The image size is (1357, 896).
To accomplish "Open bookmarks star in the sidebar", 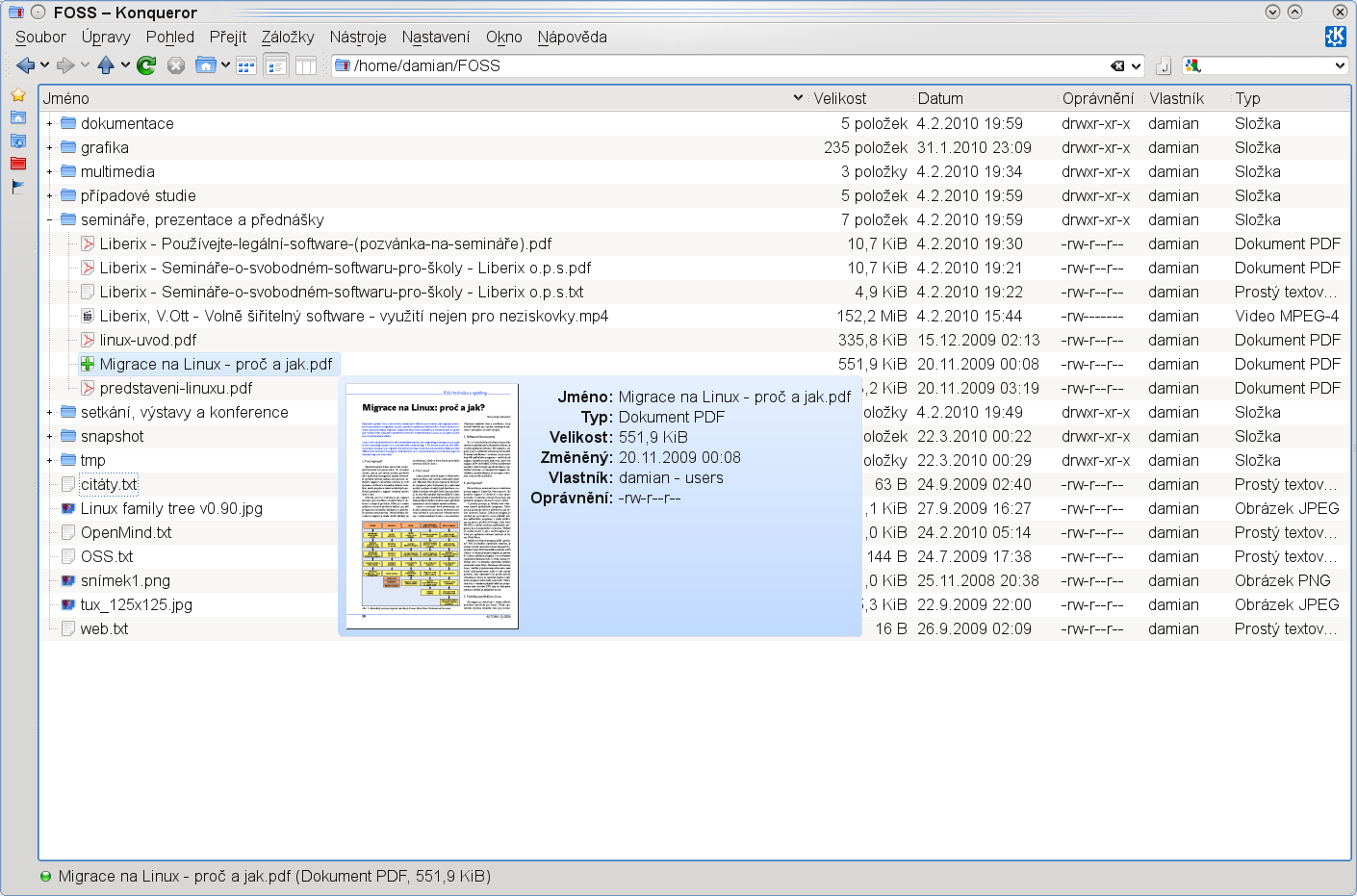I will (x=18, y=95).
